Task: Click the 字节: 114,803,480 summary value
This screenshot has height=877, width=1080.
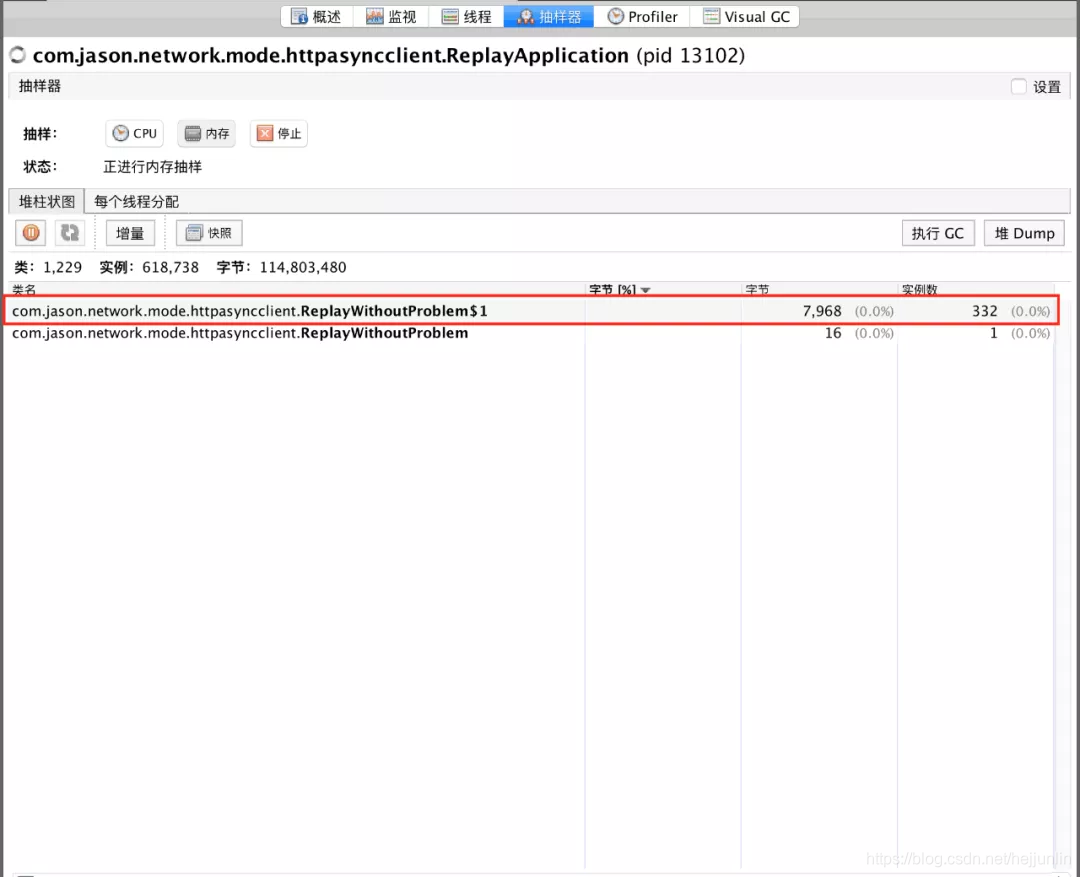Action: (281, 267)
